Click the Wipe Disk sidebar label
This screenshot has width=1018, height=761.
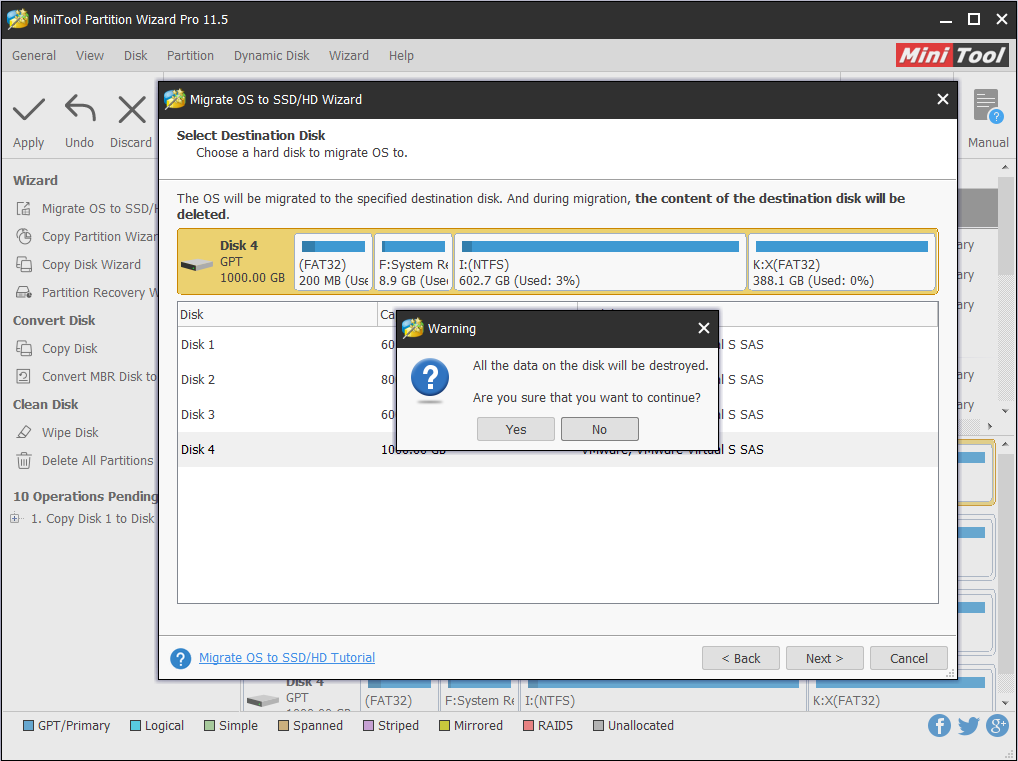click(70, 432)
